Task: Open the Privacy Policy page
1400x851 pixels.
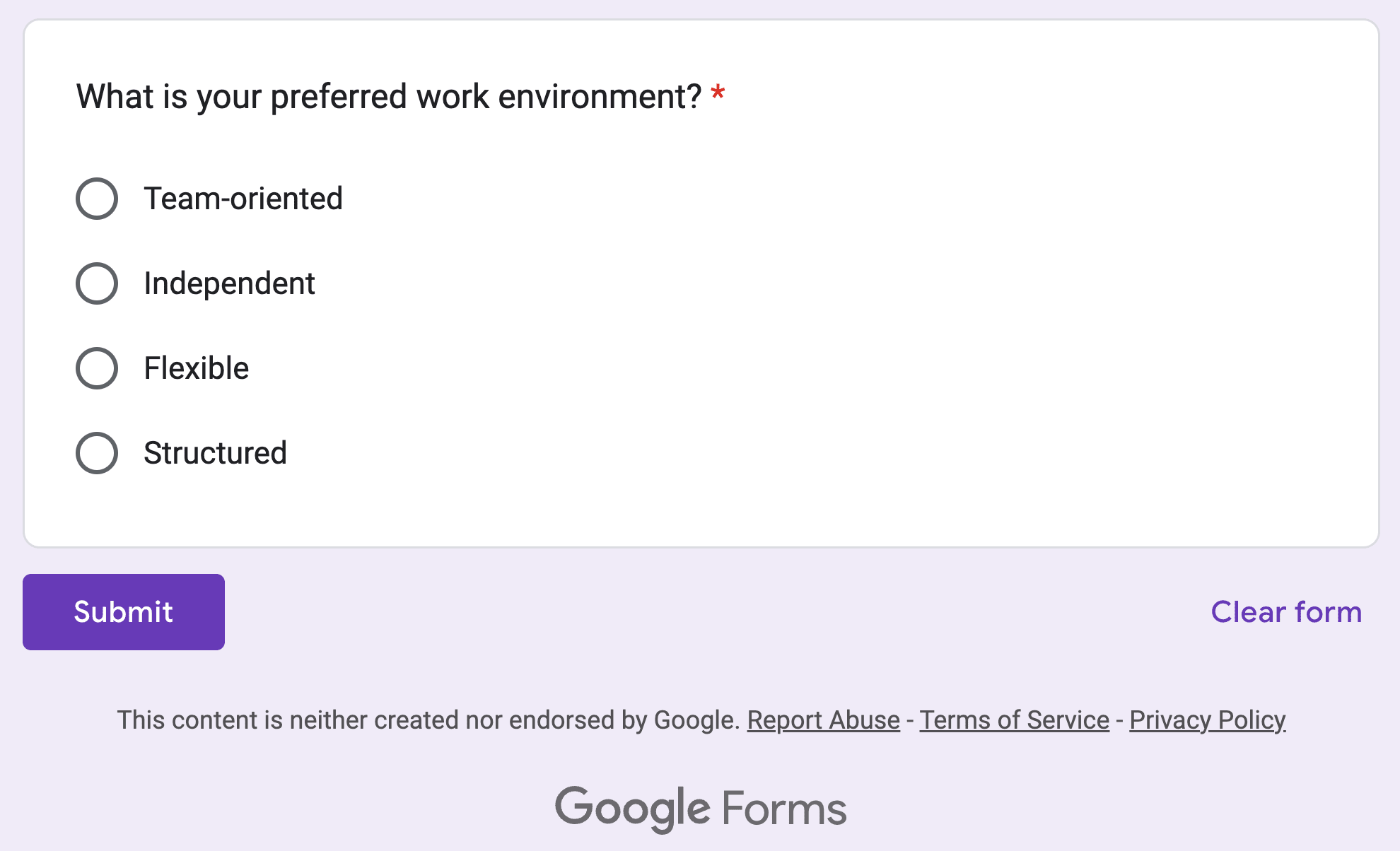Action: coord(1207,720)
